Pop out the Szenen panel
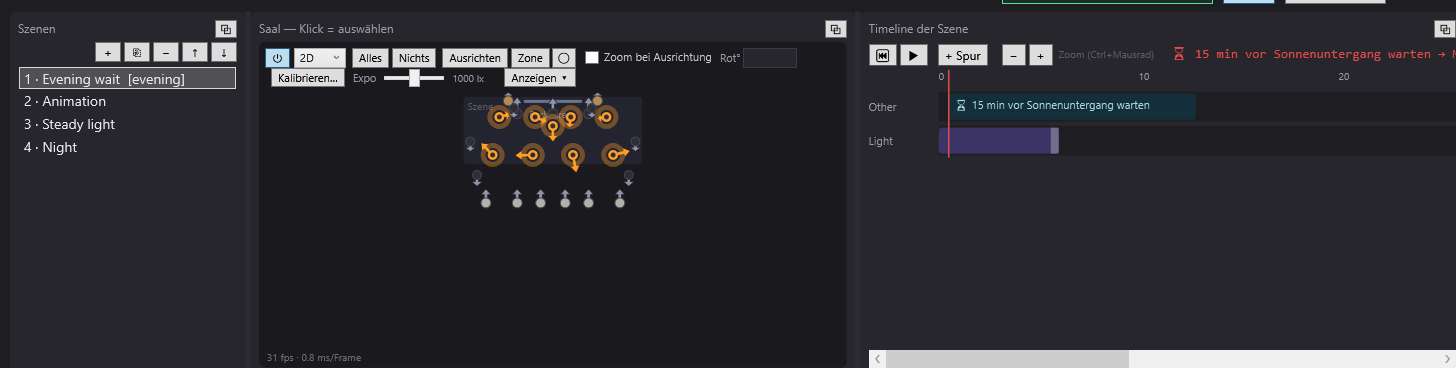This screenshot has width=1456, height=368. pos(226,29)
